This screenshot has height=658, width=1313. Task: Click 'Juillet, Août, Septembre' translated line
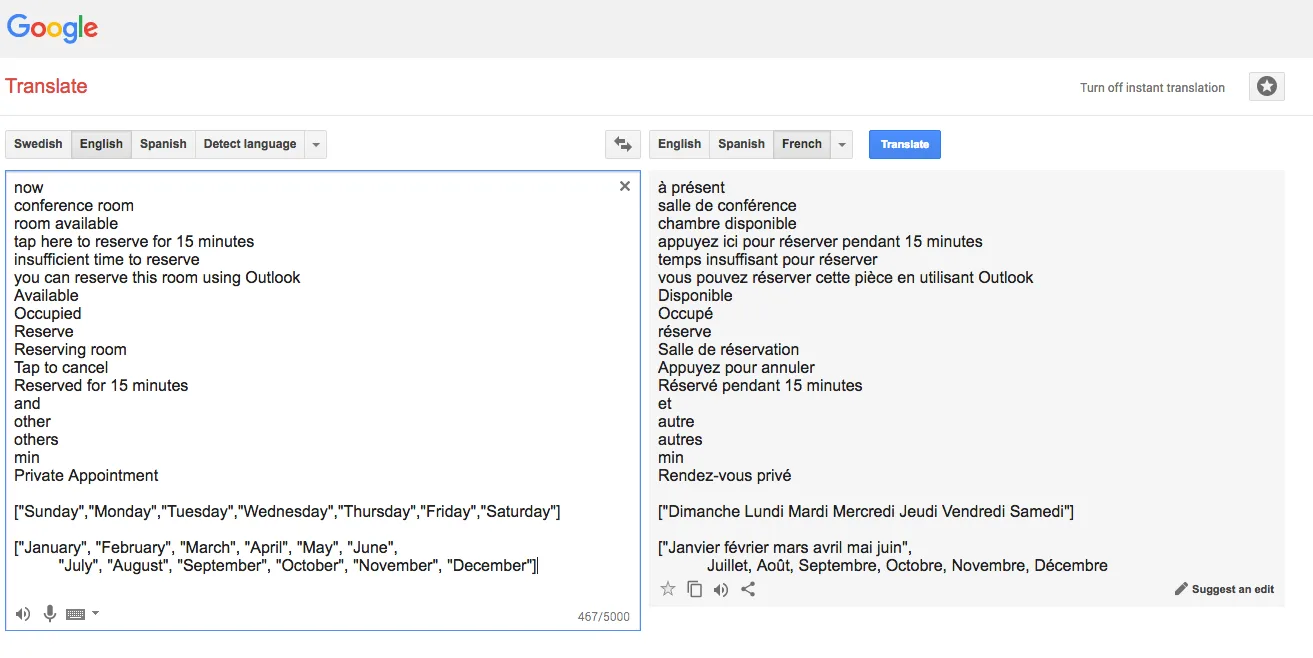(907, 566)
